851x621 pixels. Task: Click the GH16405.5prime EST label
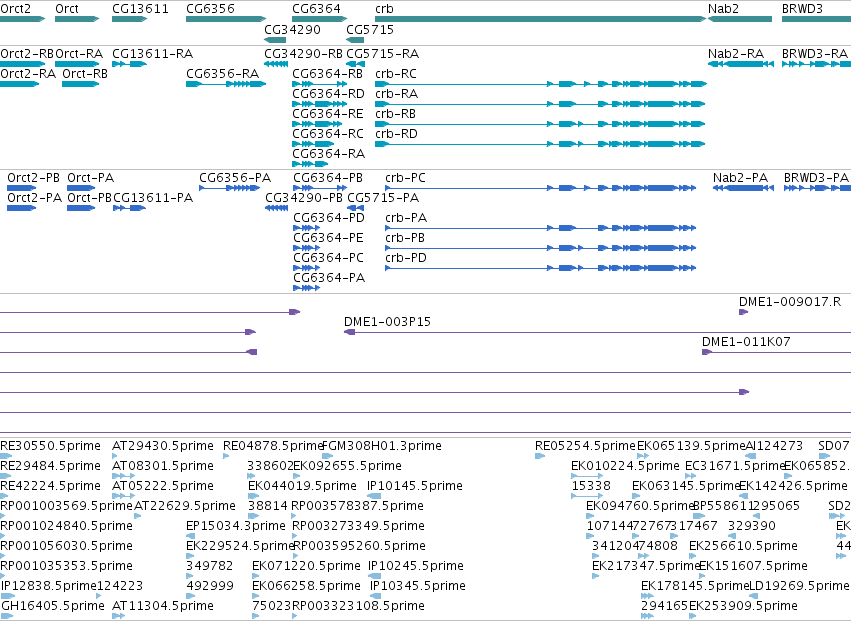coord(53,606)
